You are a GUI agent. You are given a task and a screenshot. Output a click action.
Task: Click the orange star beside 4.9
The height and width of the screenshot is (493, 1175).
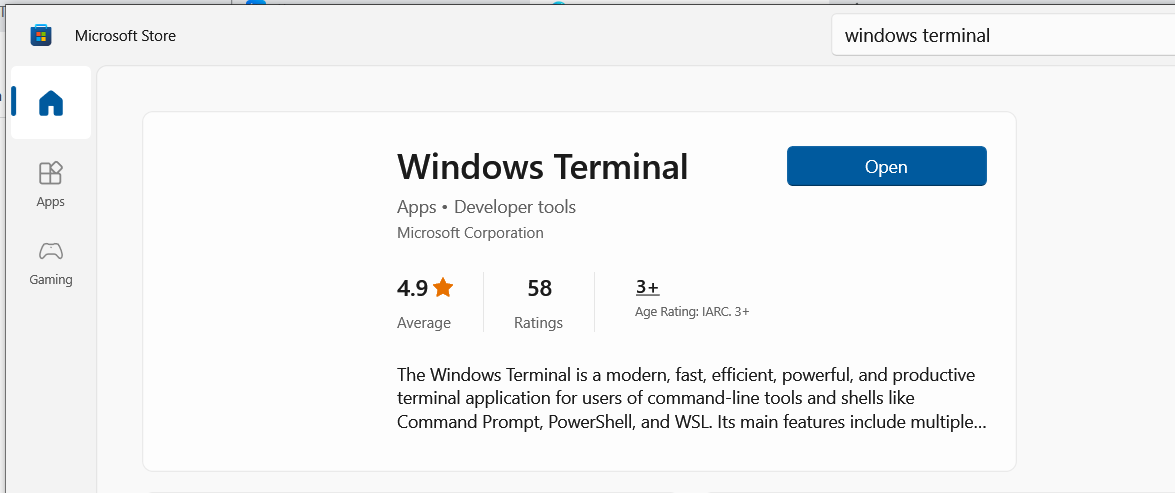point(443,288)
